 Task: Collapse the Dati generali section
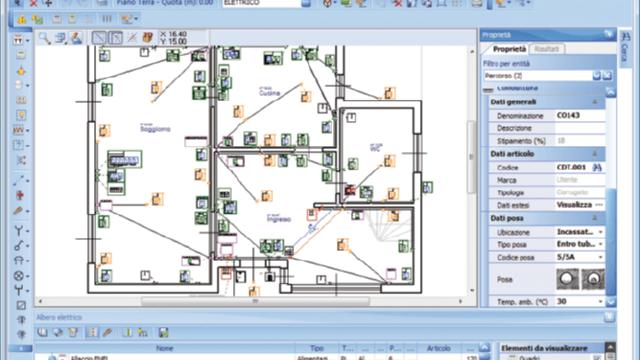(595, 102)
